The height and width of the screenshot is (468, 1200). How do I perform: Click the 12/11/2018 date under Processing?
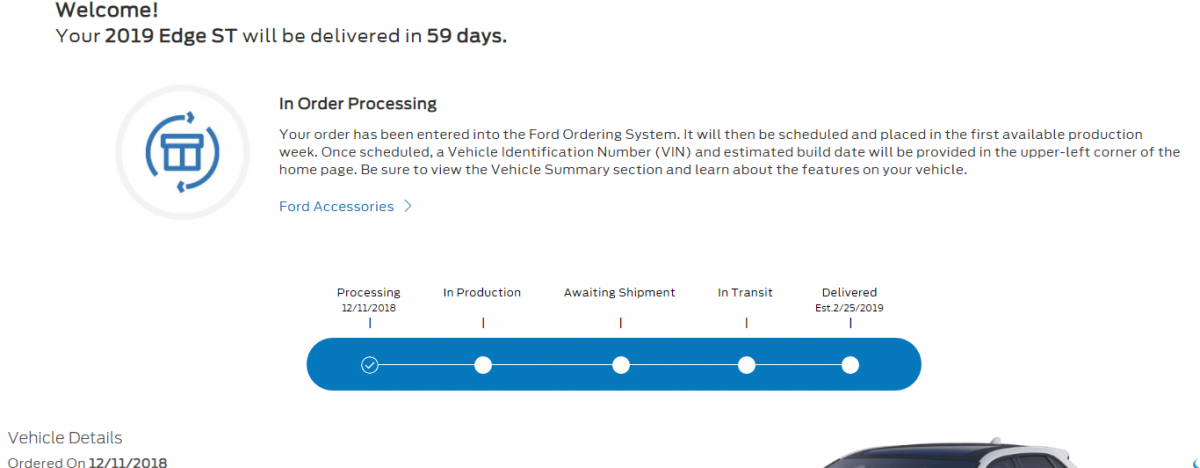pos(369,308)
